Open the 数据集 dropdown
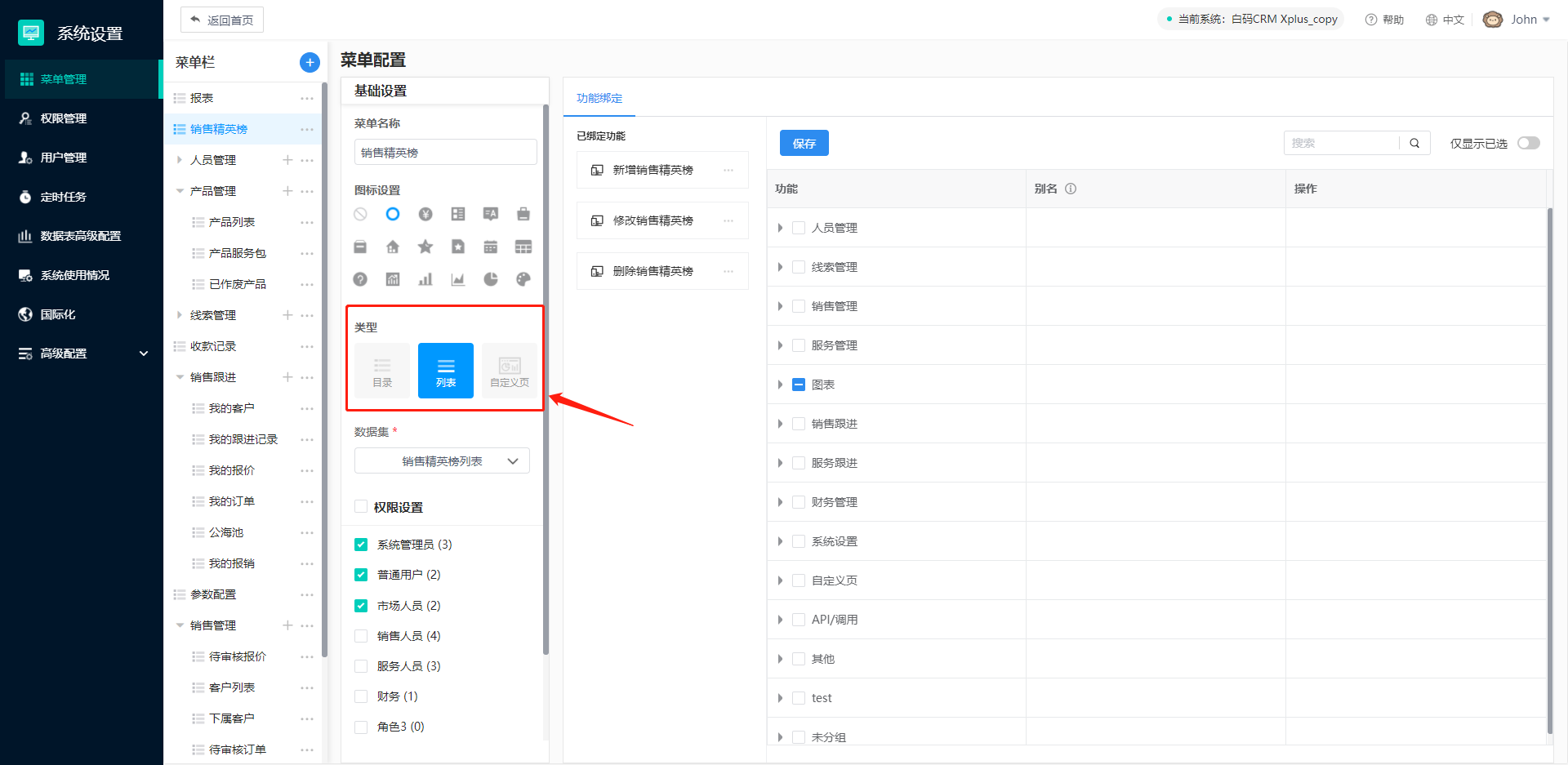 click(442, 461)
